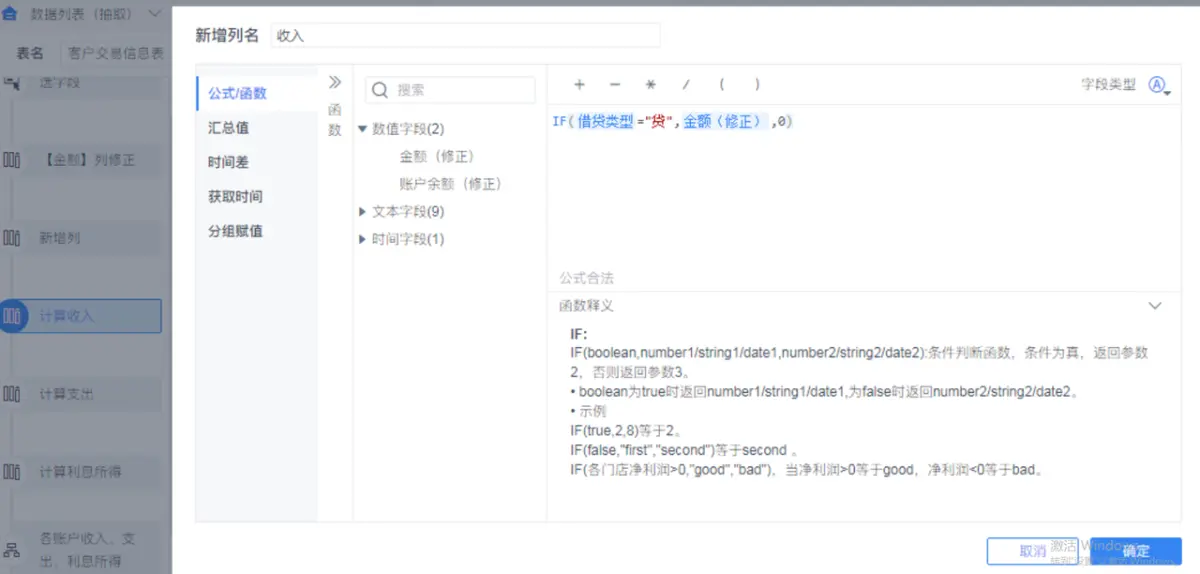
Task: Insert the minus operator into formula
Action: tap(615, 85)
